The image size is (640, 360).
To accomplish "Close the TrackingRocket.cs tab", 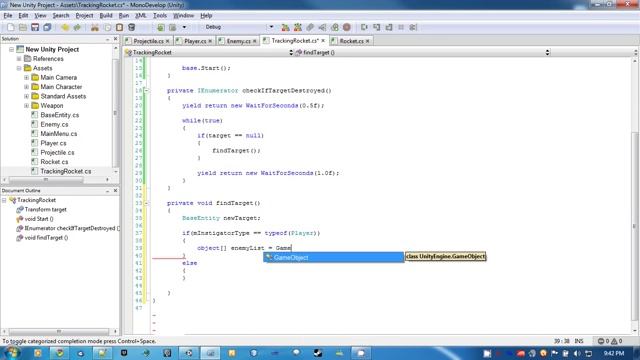I will [x=323, y=41].
